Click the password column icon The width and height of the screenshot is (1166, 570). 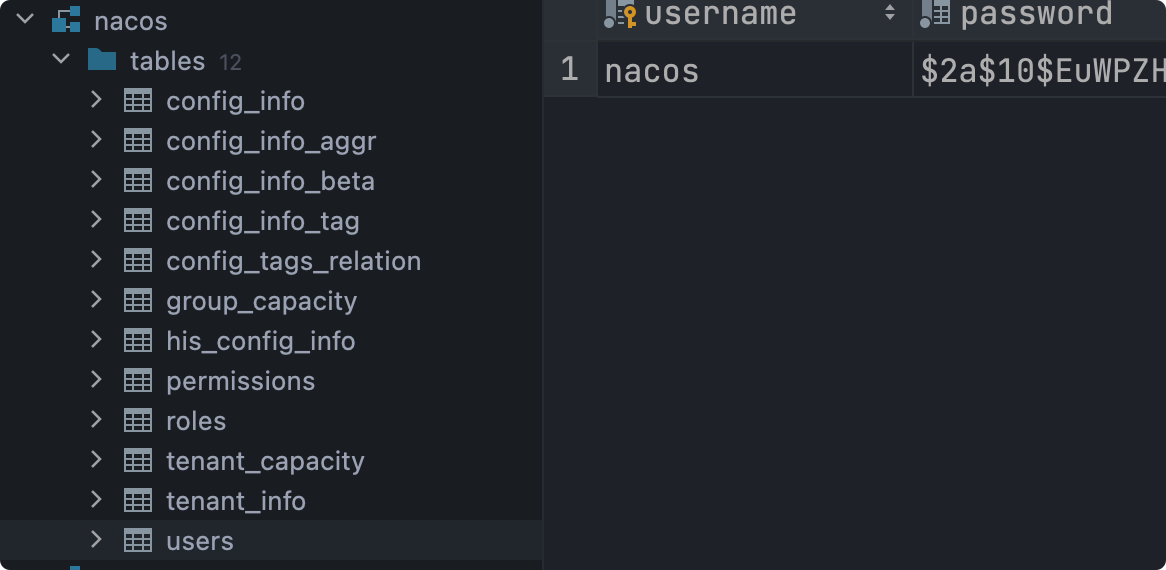point(934,14)
